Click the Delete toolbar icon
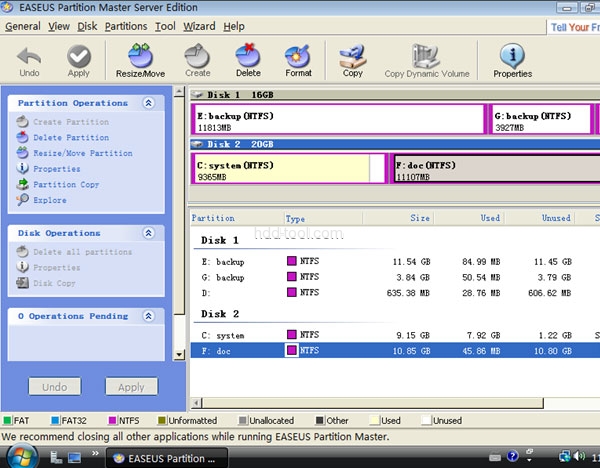The height and width of the screenshot is (468, 600). click(x=248, y=61)
